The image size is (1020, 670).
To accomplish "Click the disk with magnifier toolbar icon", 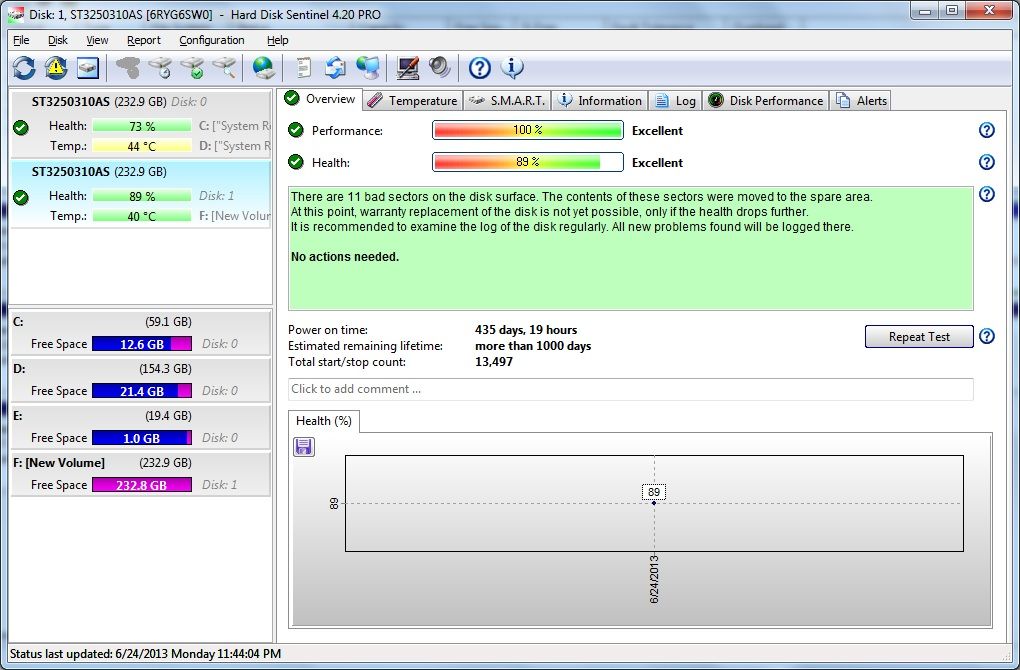I will (224, 68).
